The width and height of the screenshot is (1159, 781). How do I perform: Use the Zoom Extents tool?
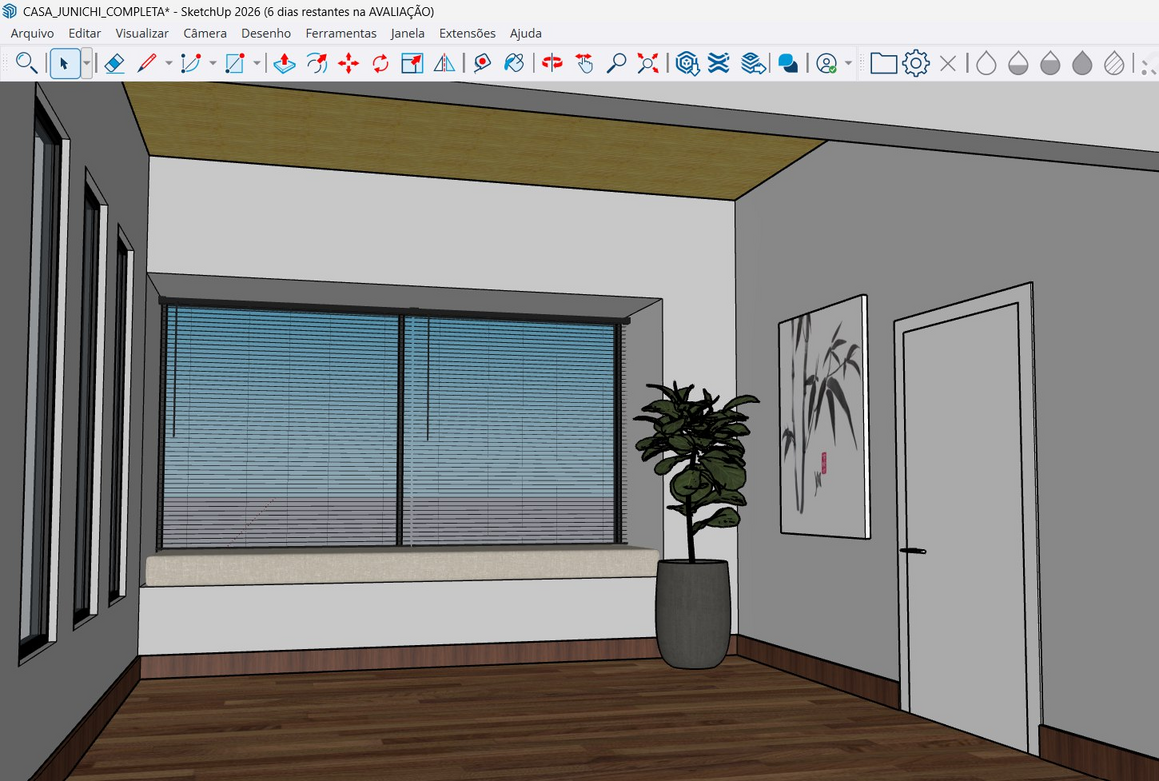tap(648, 64)
